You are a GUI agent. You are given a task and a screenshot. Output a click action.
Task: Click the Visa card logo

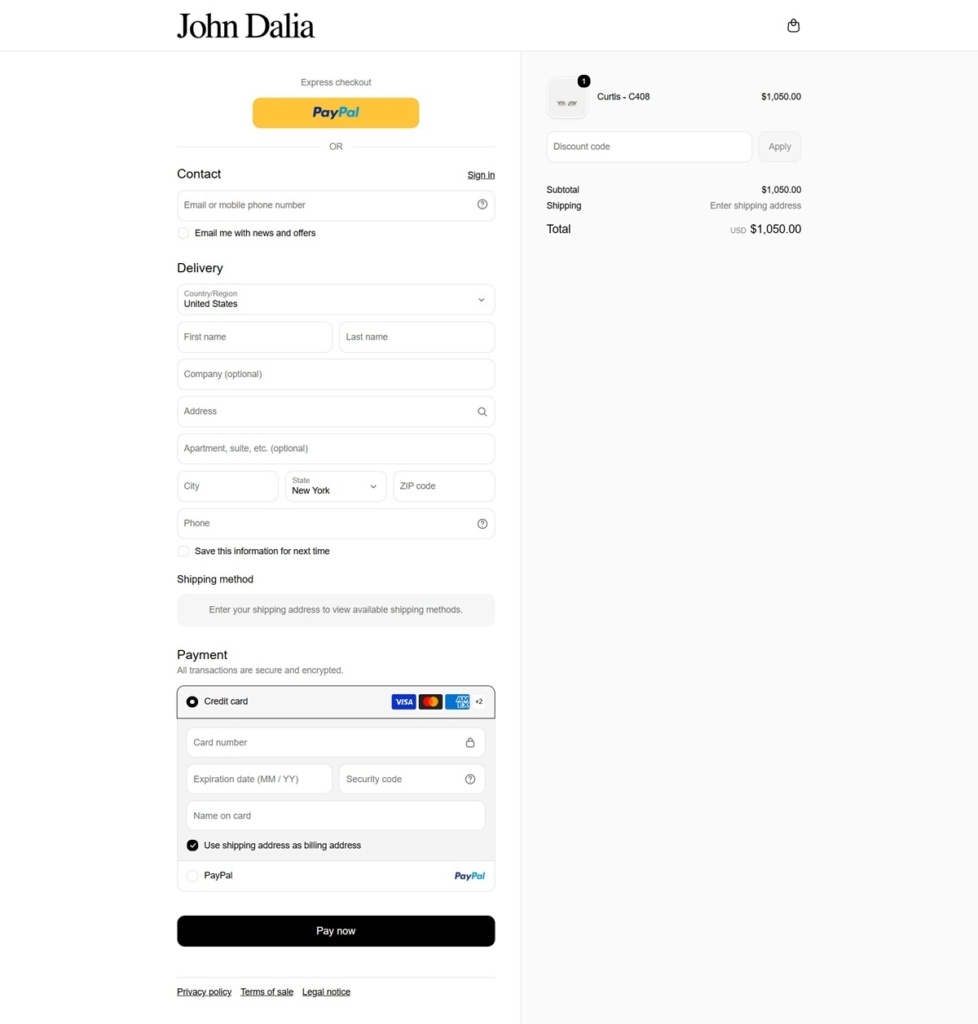tap(403, 701)
